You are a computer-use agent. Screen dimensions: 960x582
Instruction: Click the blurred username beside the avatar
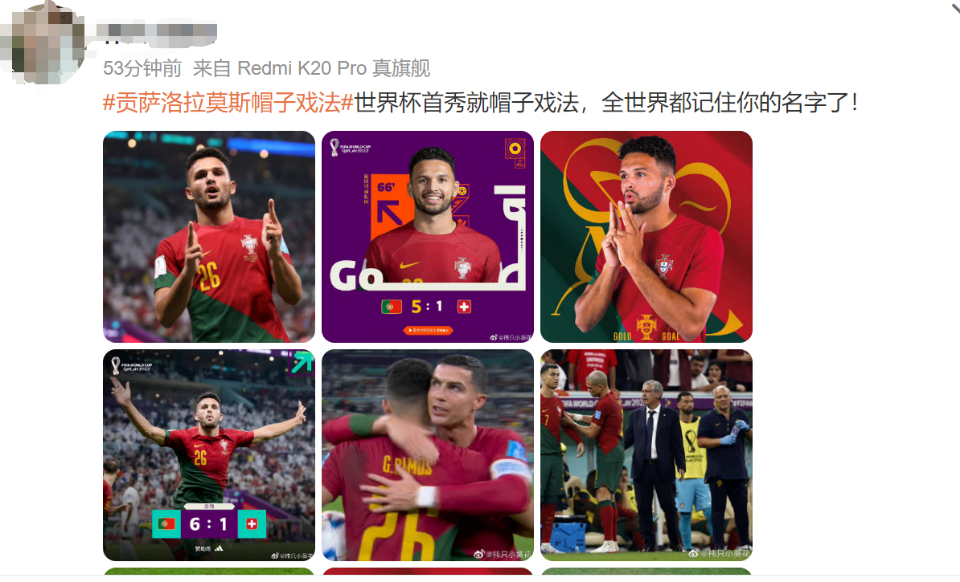(x=156, y=32)
